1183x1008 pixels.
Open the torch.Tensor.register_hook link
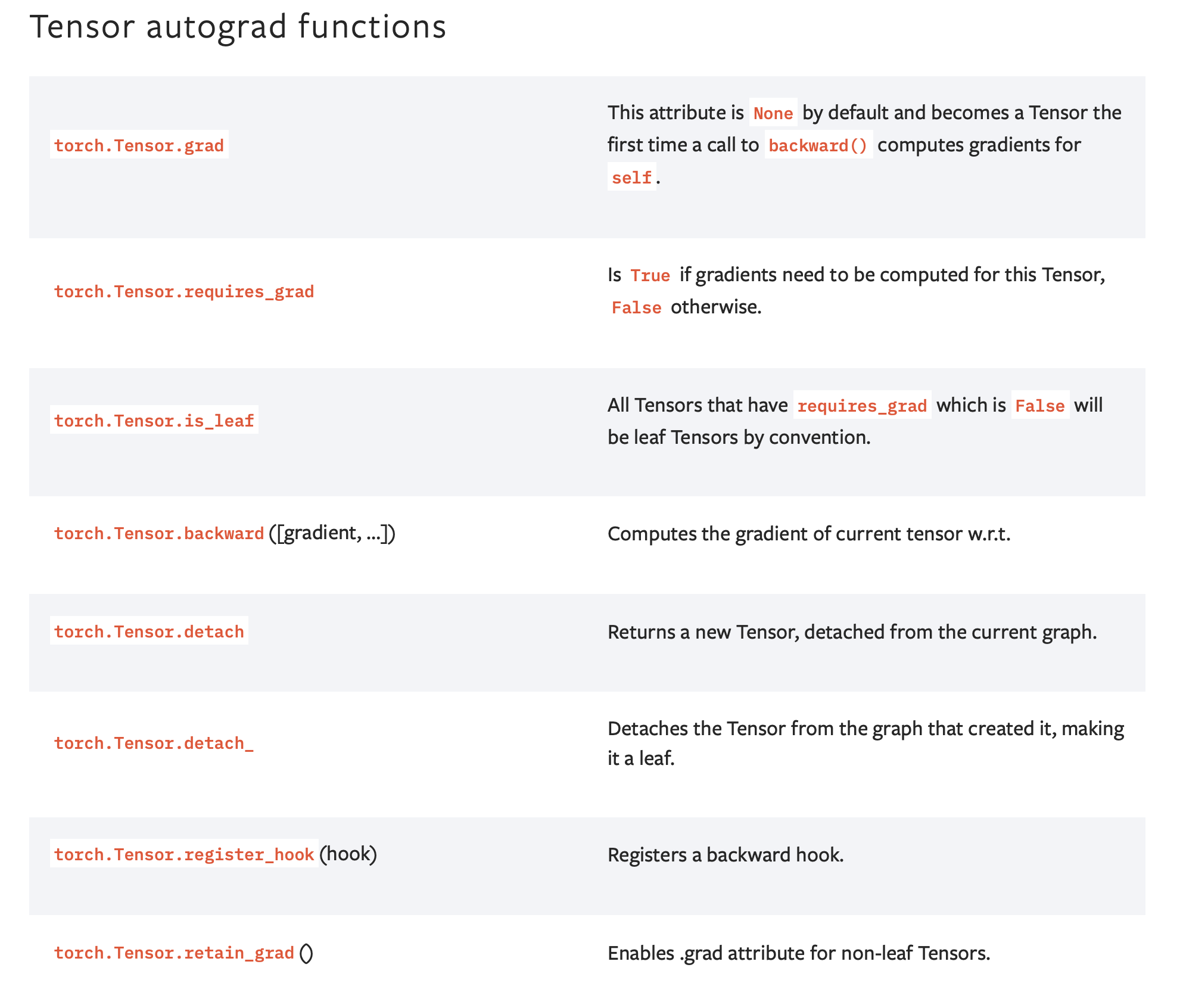[183, 855]
